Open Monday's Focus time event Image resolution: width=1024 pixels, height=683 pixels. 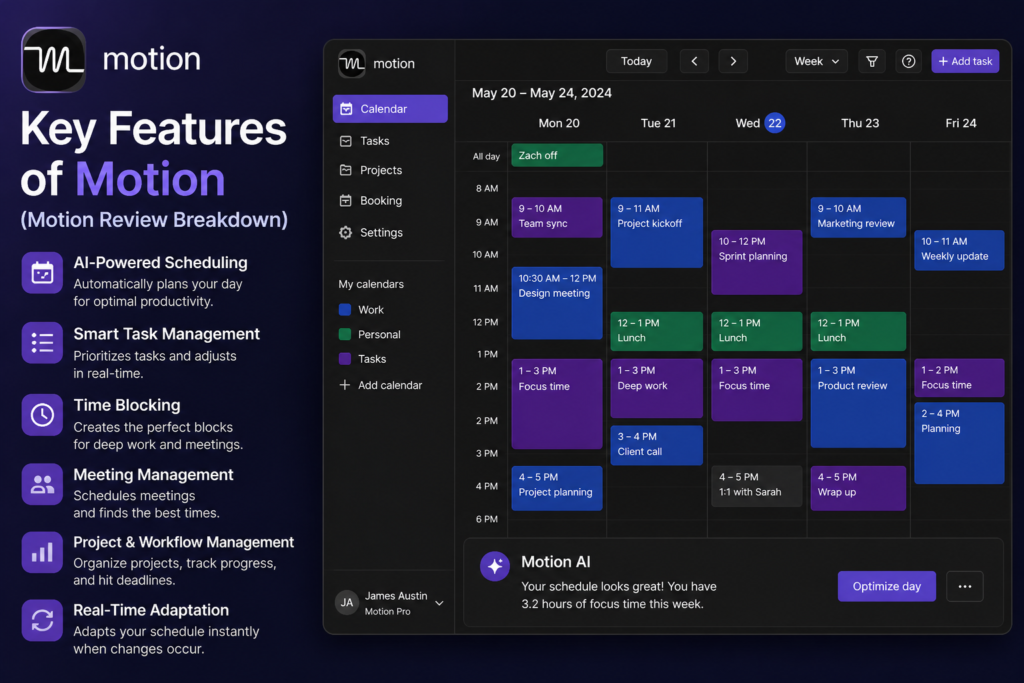tap(557, 404)
